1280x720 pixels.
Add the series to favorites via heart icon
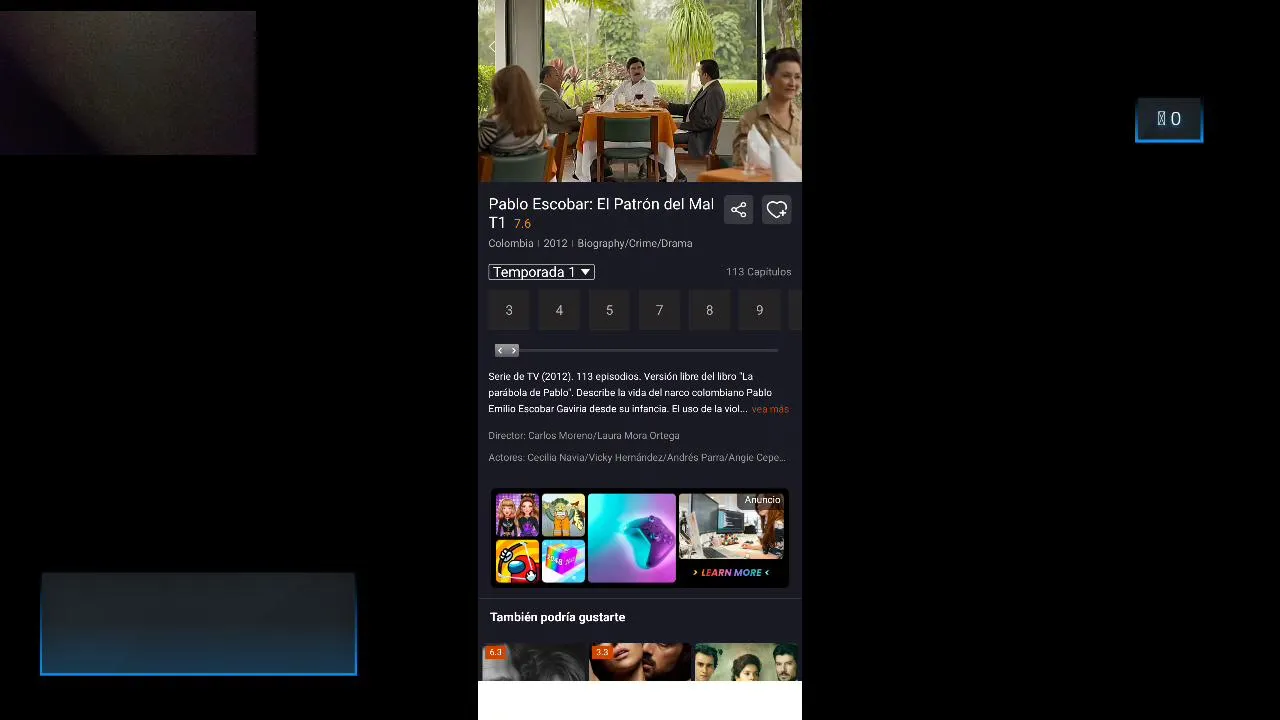point(777,210)
